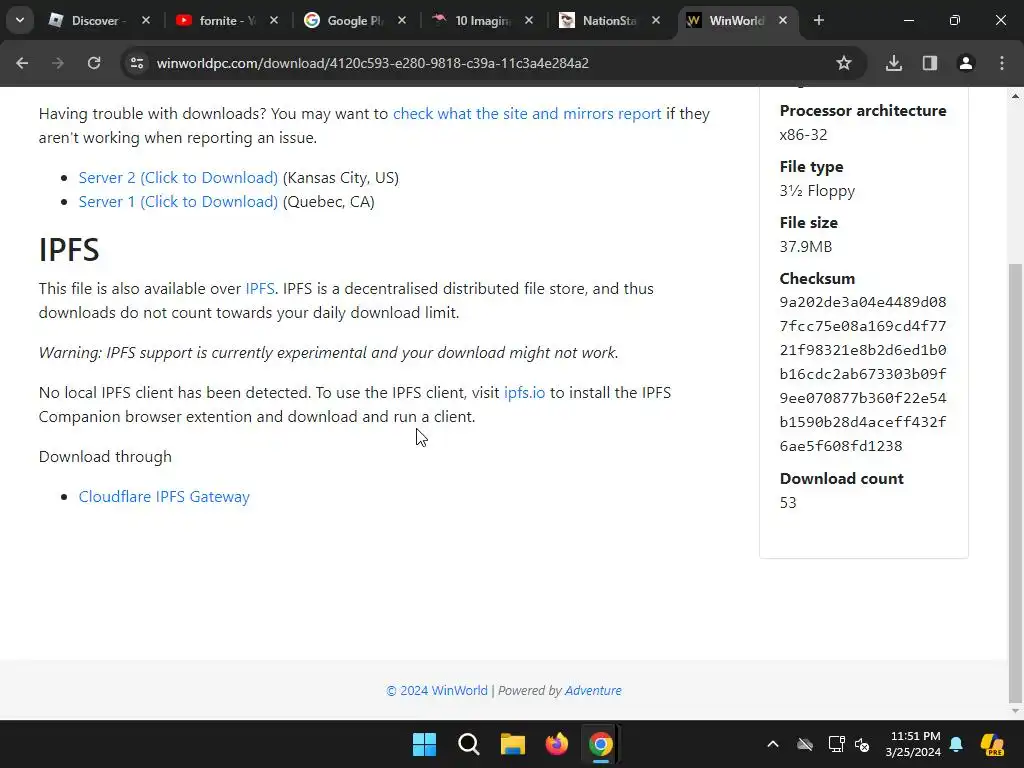Viewport: 1024px width, 768px height.
Task: Open the Adventure footer link
Action: coord(593,690)
